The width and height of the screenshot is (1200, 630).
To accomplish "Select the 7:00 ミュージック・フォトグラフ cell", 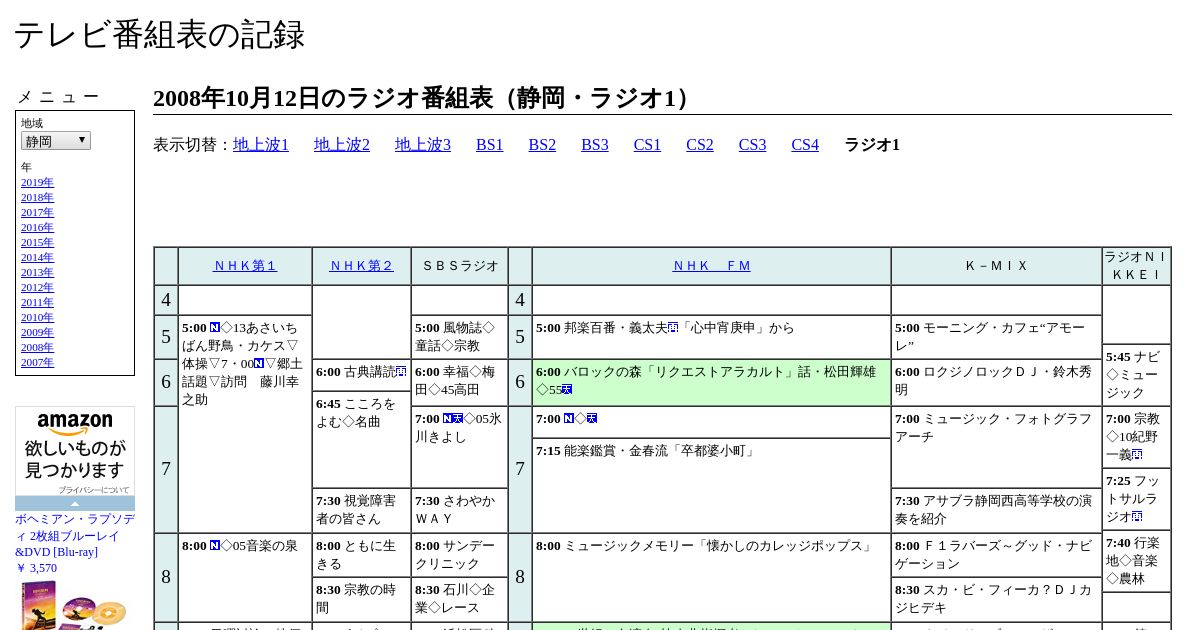I will coord(996,447).
